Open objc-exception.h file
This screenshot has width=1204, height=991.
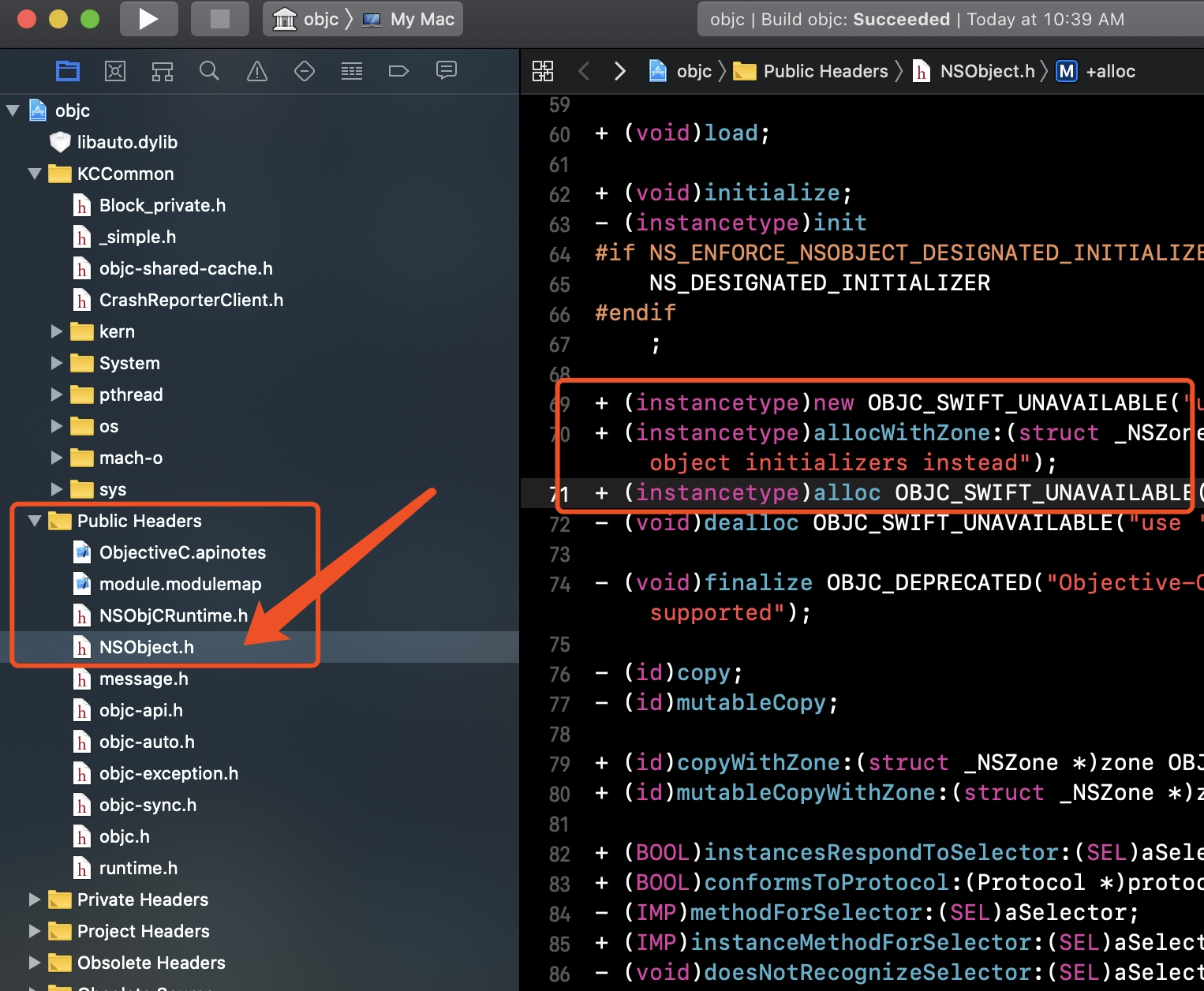click(260, 773)
